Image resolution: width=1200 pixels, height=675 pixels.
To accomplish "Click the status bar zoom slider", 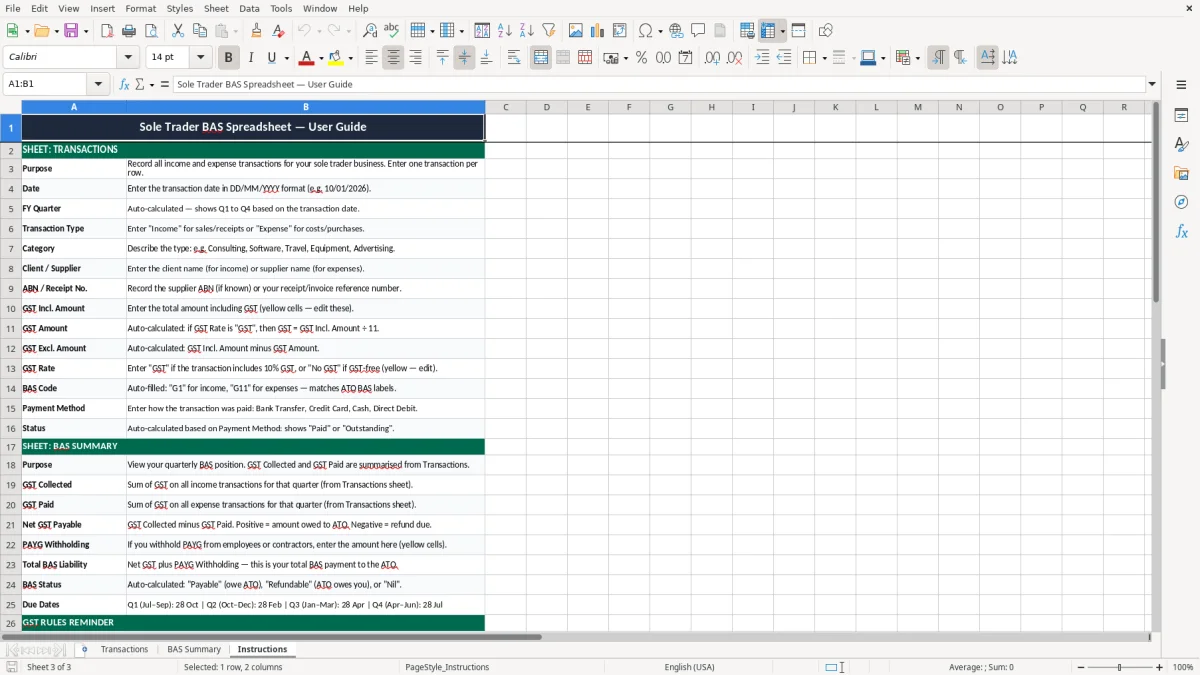I will click(1120, 667).
